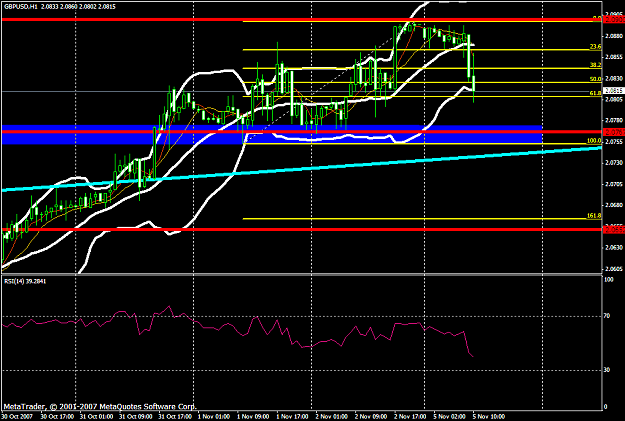Click the 1 Nov 17:00 time label
The height and width of the screenshot is (421, 625).
293,417
